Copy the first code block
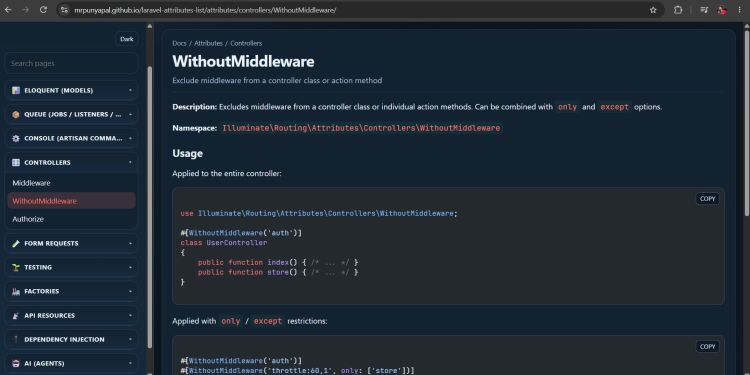The image size is (750, 375). coord(707,199)
